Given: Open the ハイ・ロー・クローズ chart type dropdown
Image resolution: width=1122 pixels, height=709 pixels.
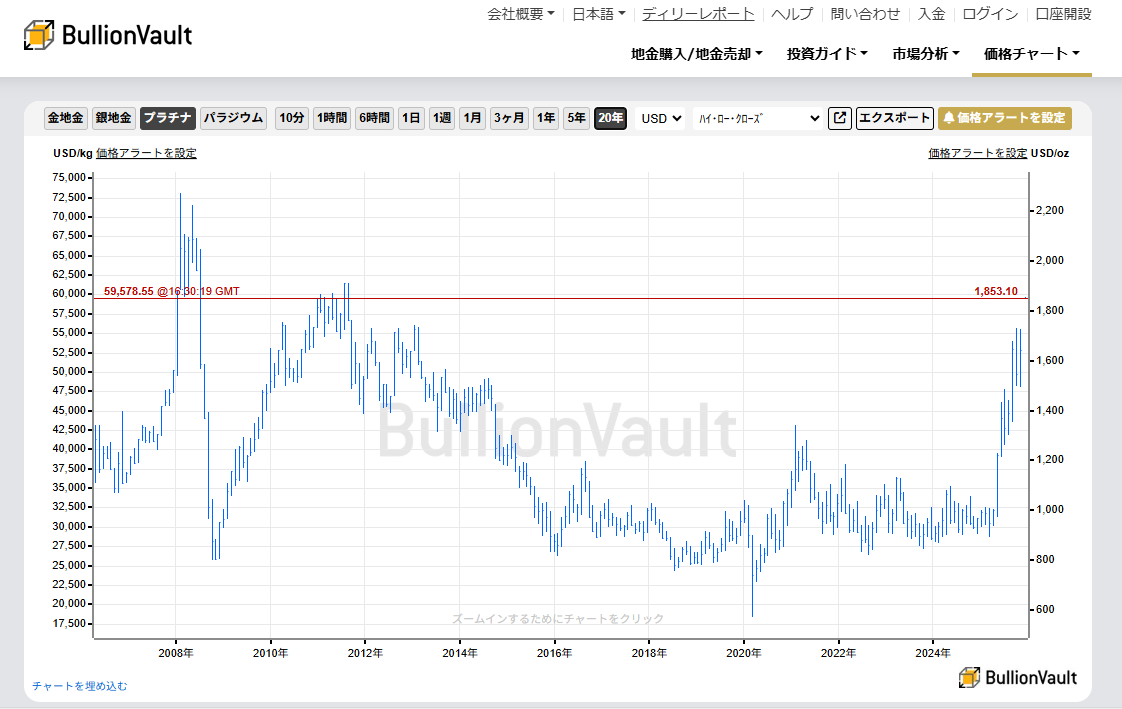Looking at the screenshot, I should coord(758,119).
